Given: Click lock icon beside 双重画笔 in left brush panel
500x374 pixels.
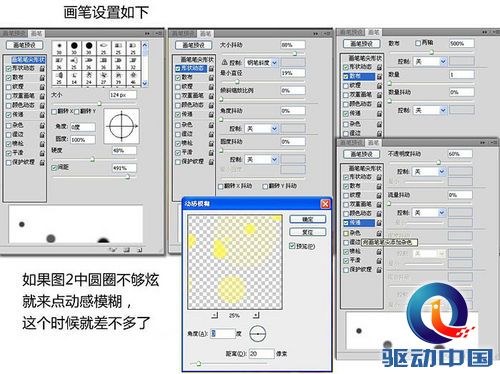Looking at the screenshot, I should [42, 96].
